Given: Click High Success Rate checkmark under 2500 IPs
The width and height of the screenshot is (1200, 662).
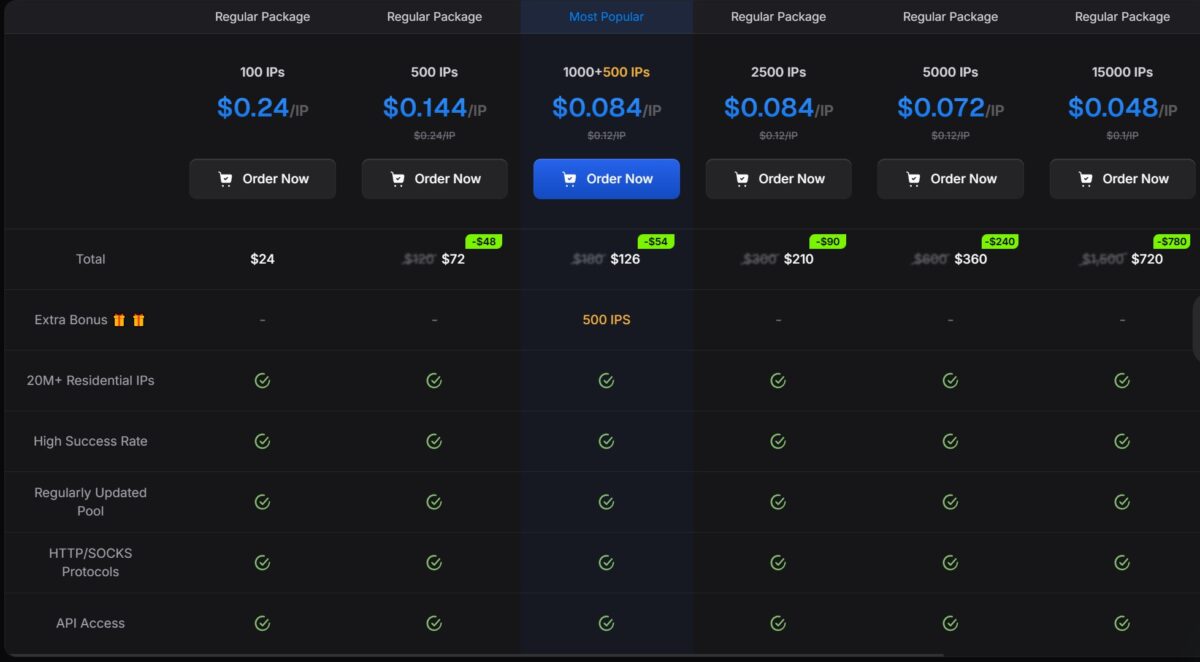Looking at the screenshot, I should point(778,441).
